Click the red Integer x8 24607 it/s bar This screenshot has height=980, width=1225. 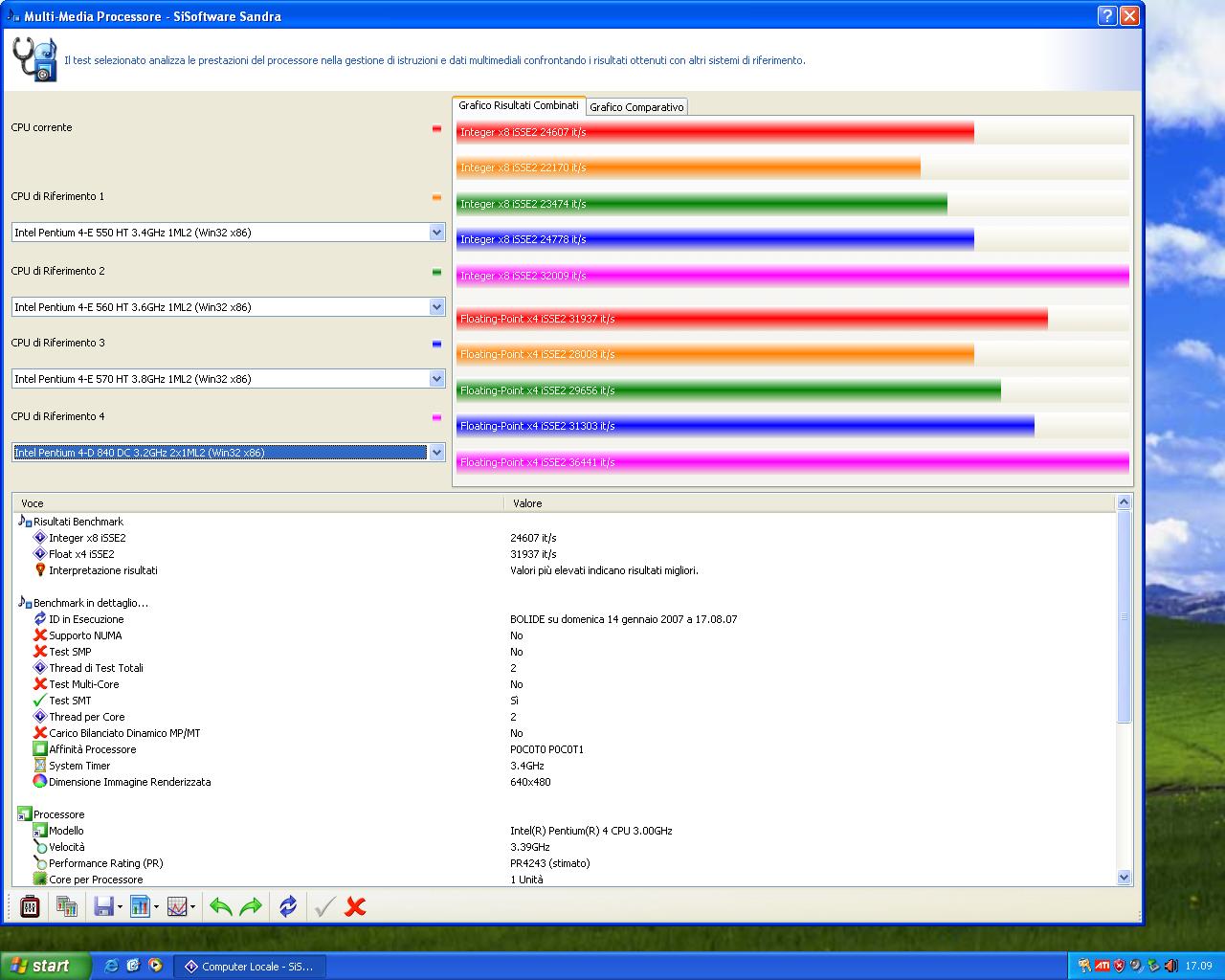click(715, 132)
